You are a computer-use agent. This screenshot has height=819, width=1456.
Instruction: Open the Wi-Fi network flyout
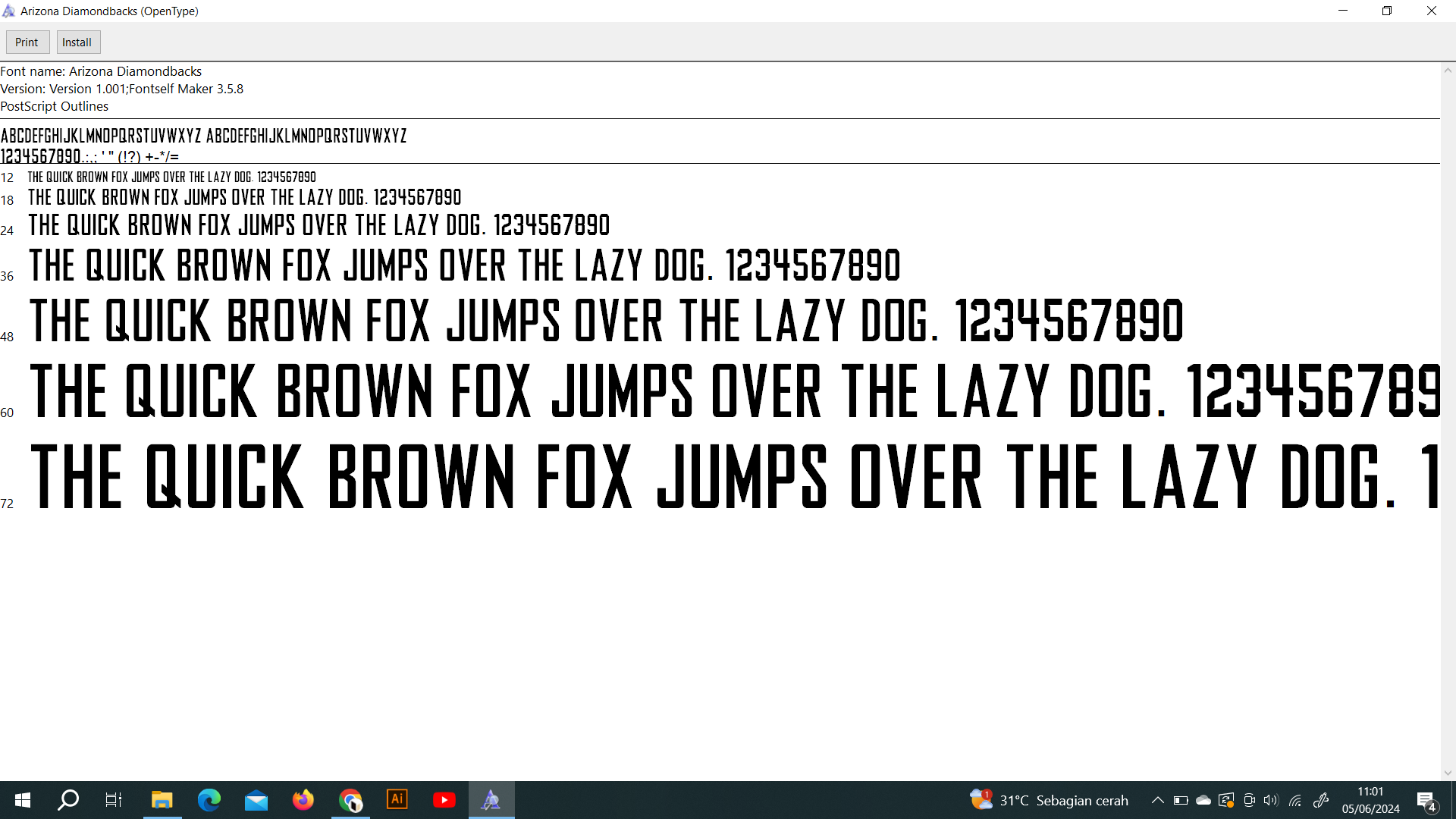point(1295,800)
